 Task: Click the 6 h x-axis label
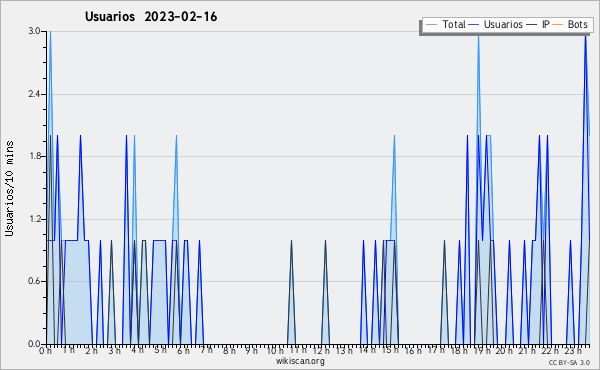coord(183,350)
